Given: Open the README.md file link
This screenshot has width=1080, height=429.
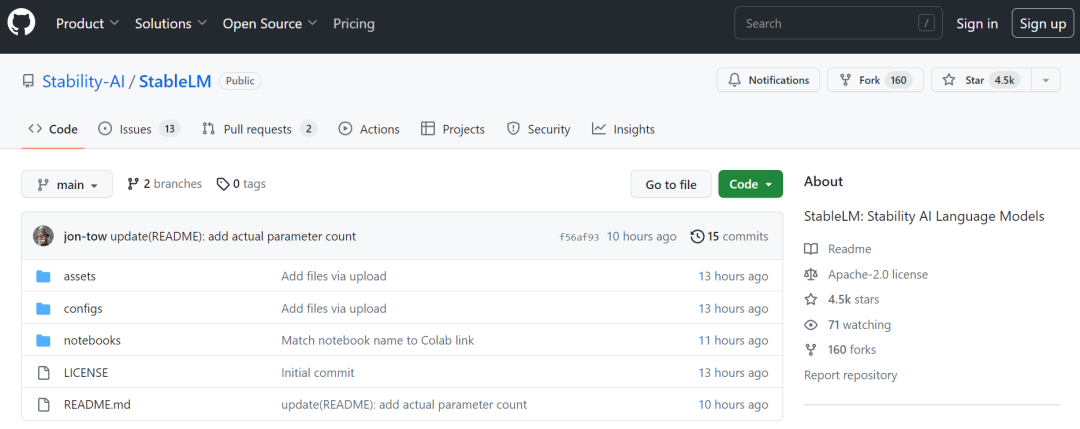Looking at the screenshot, I should pyautogui.click(x=97, y=405).
